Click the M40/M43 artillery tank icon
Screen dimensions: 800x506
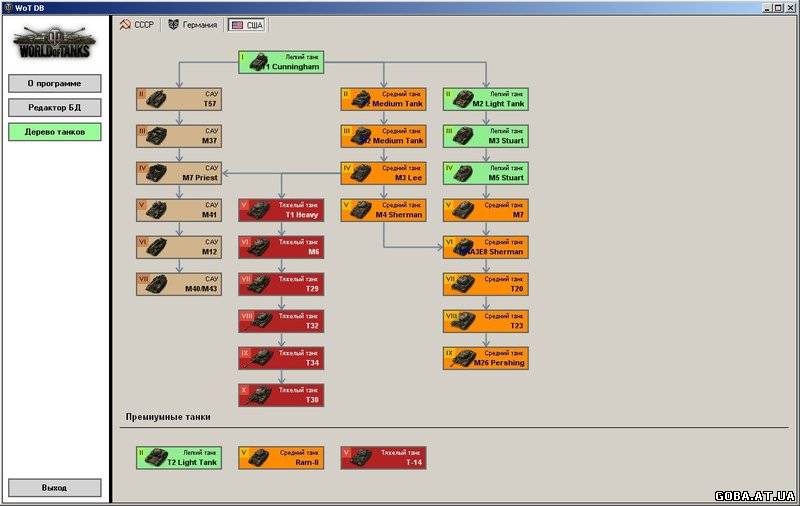pyautogui.click(x=156, y=284)
